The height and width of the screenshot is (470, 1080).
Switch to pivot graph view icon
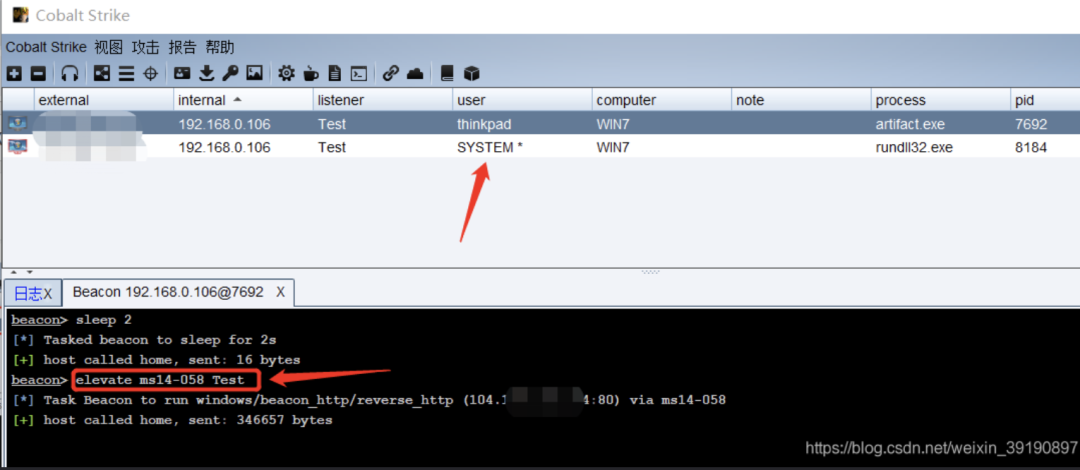pos(102,73)
